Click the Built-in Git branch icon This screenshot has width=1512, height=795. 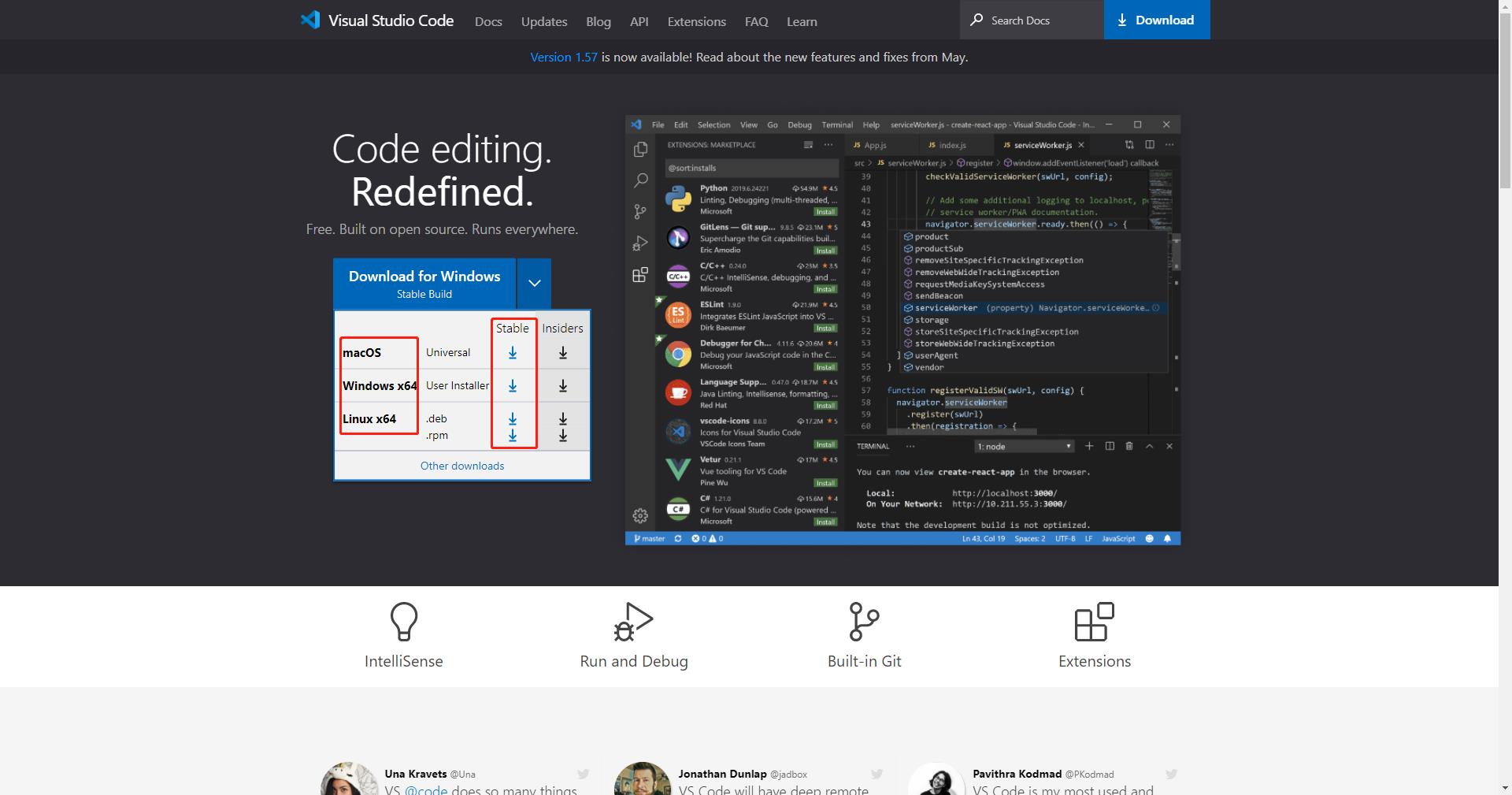pyautogui.click(x=864, y=622)
